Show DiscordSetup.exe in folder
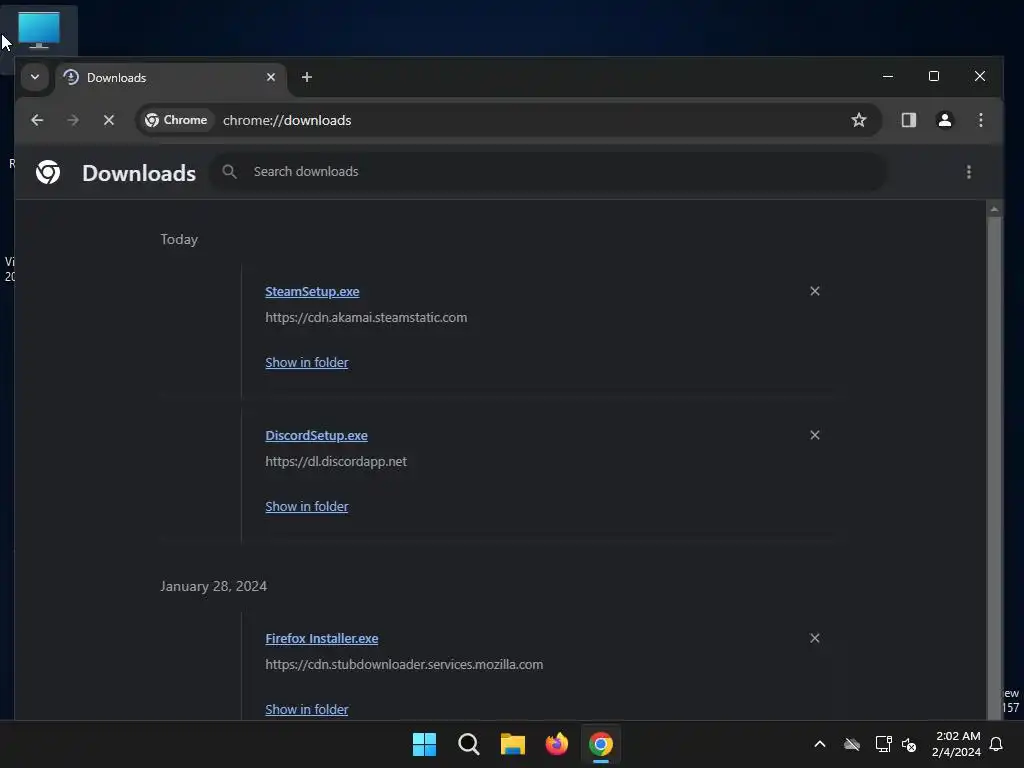Viewport: 1024px width, 768px height. click(x=306, y=506)
